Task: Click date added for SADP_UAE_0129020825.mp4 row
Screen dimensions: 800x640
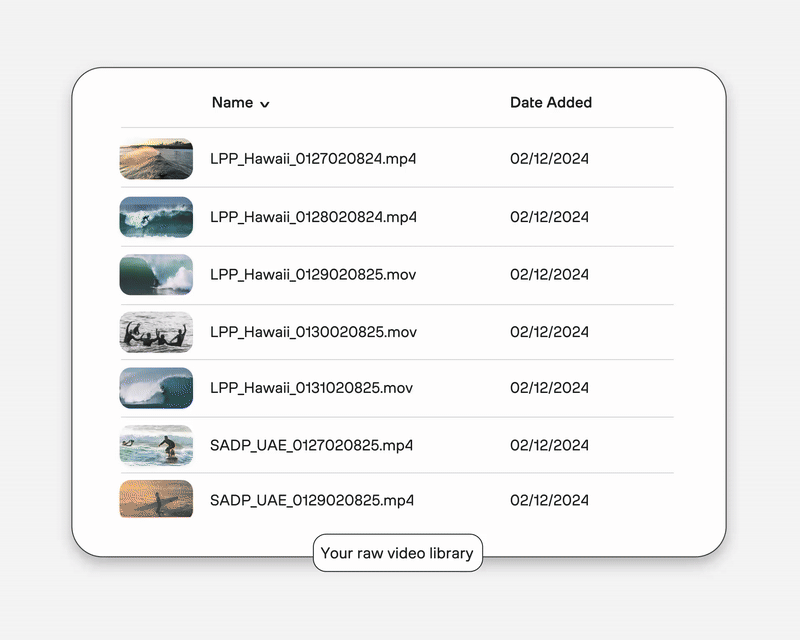Action: tap(549, 500)
